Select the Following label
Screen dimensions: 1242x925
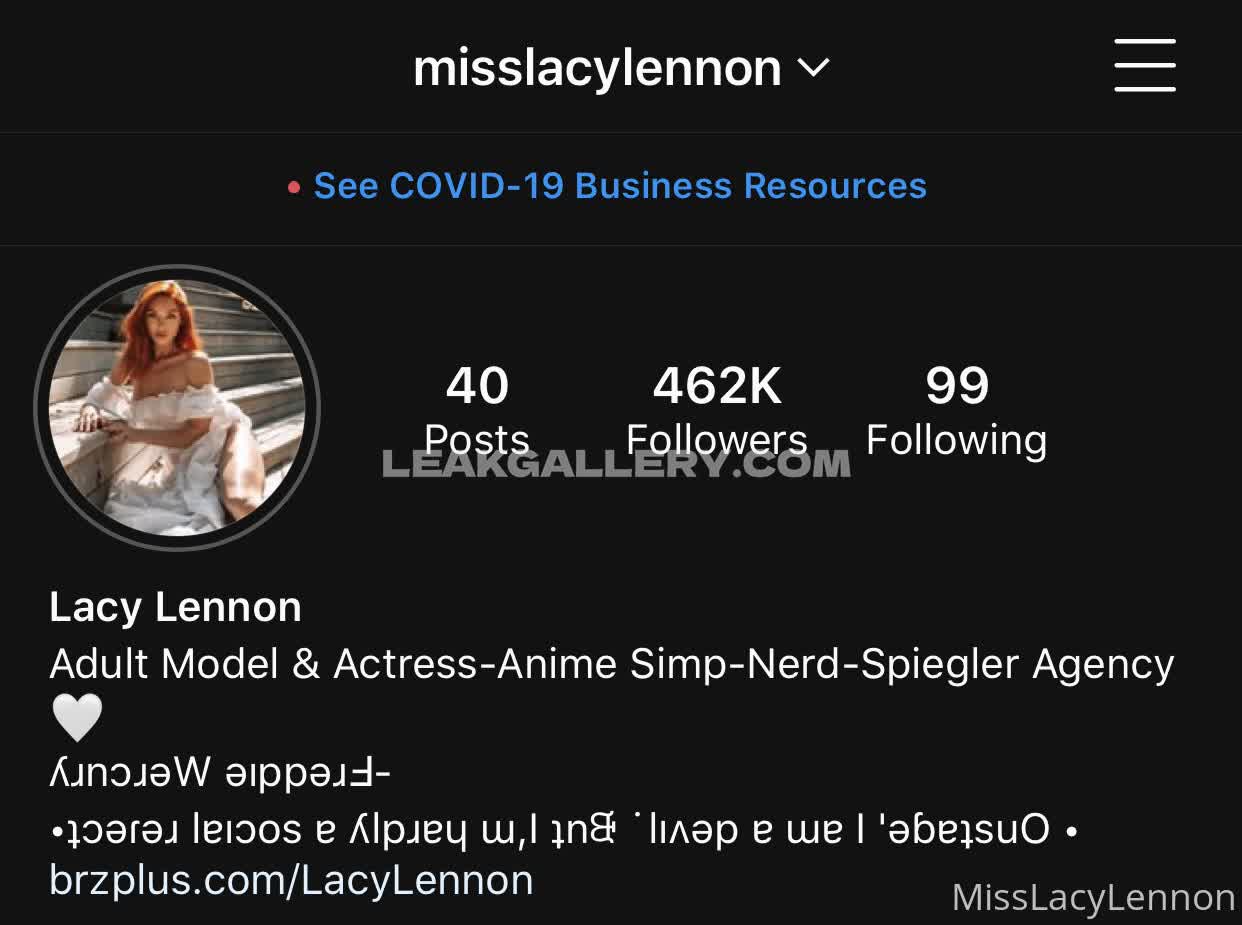pos(957,440)
